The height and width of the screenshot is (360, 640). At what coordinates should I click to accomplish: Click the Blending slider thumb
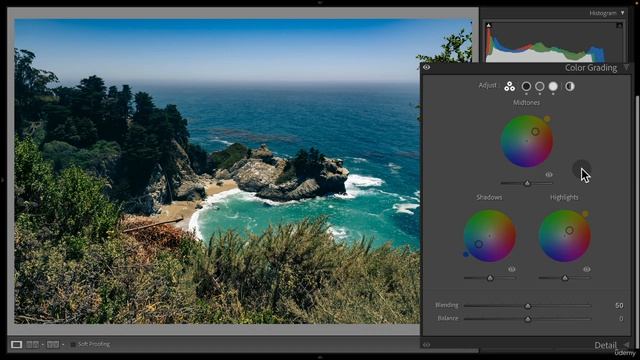pos(528,306)
